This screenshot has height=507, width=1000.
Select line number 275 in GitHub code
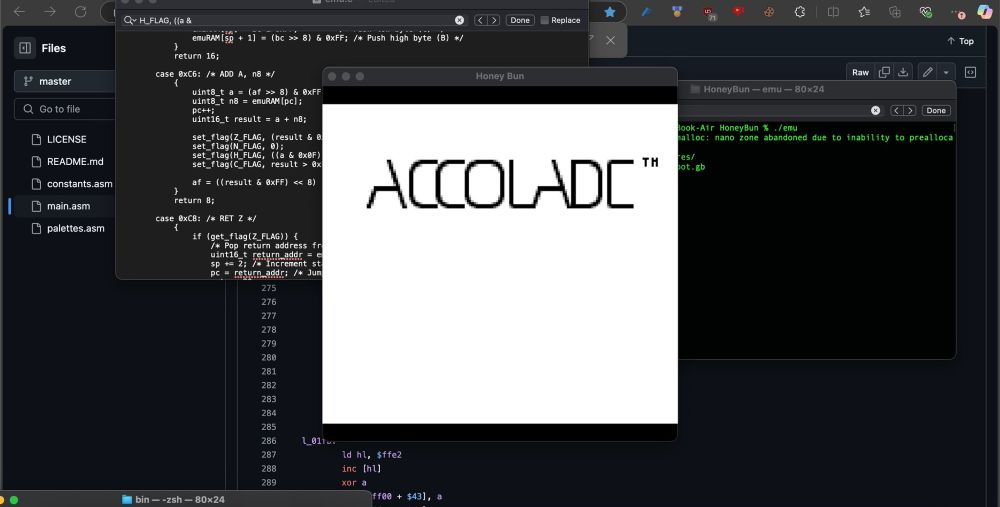click(x=268, y=288)
